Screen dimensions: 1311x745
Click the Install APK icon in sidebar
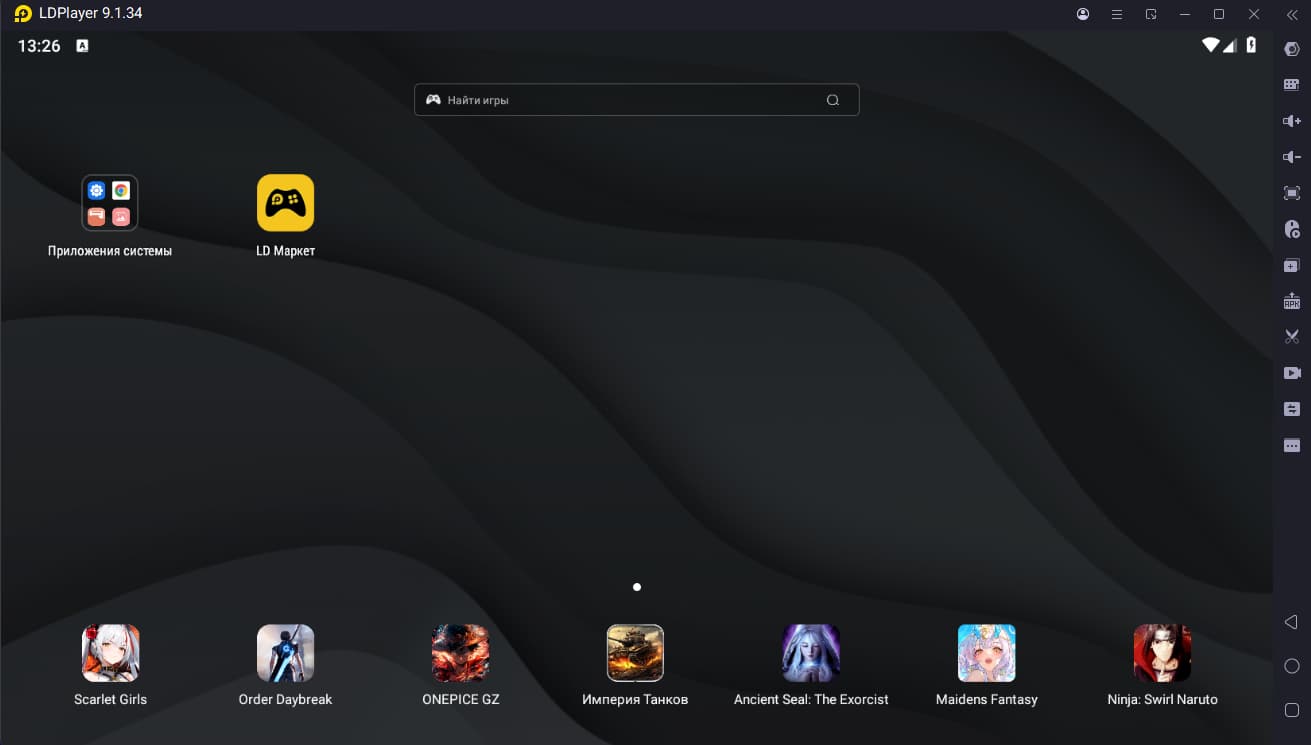click(1292, 301)
